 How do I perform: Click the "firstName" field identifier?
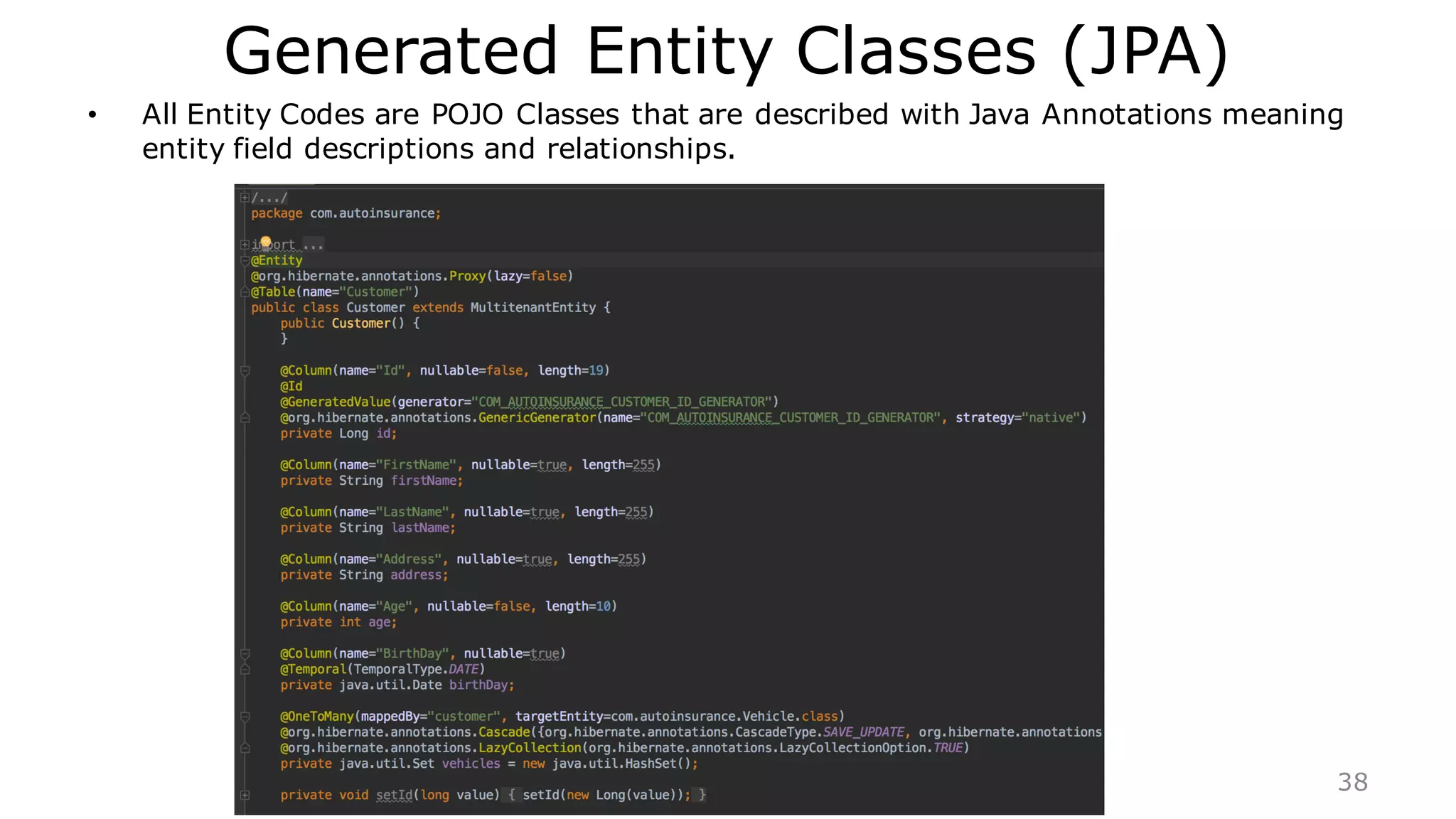(x=424, y=481)
